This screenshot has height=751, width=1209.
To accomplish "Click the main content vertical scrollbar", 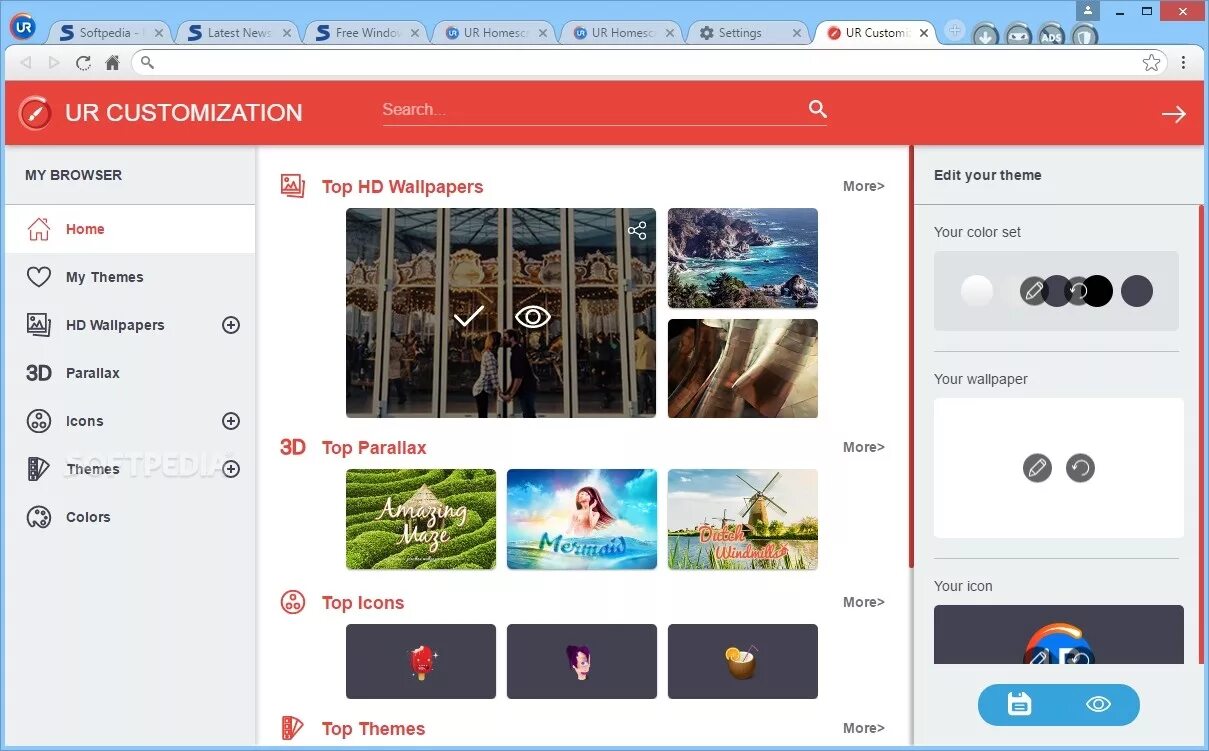I will (911, 356).
